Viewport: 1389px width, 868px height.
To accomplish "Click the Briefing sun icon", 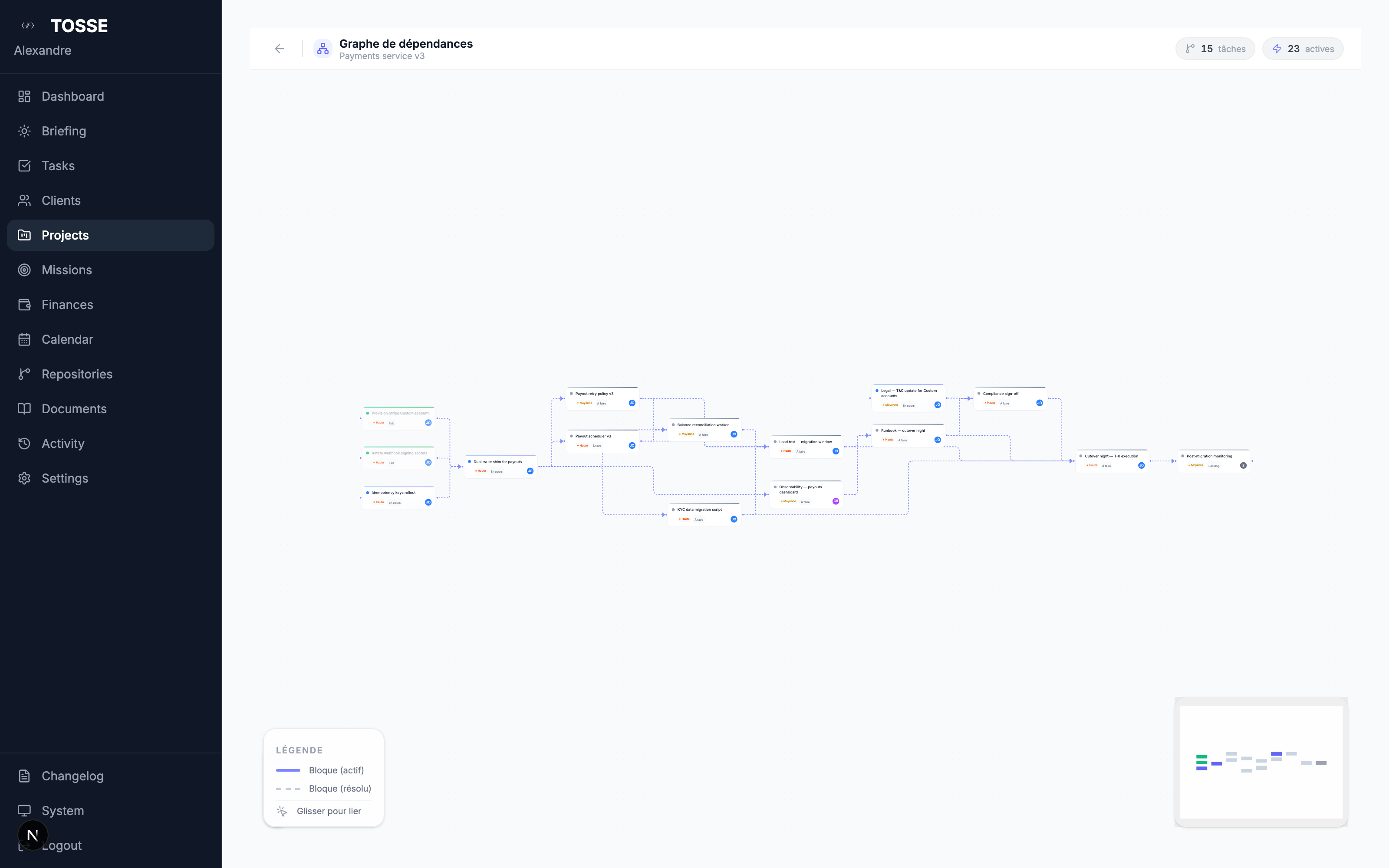I will pos(24,131).
